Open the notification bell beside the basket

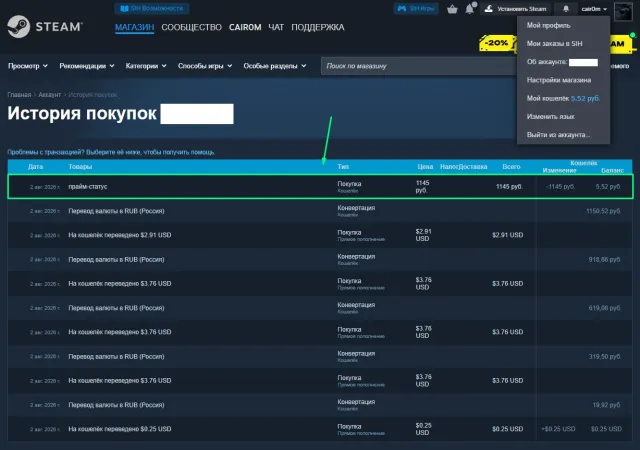coord(470,8)
